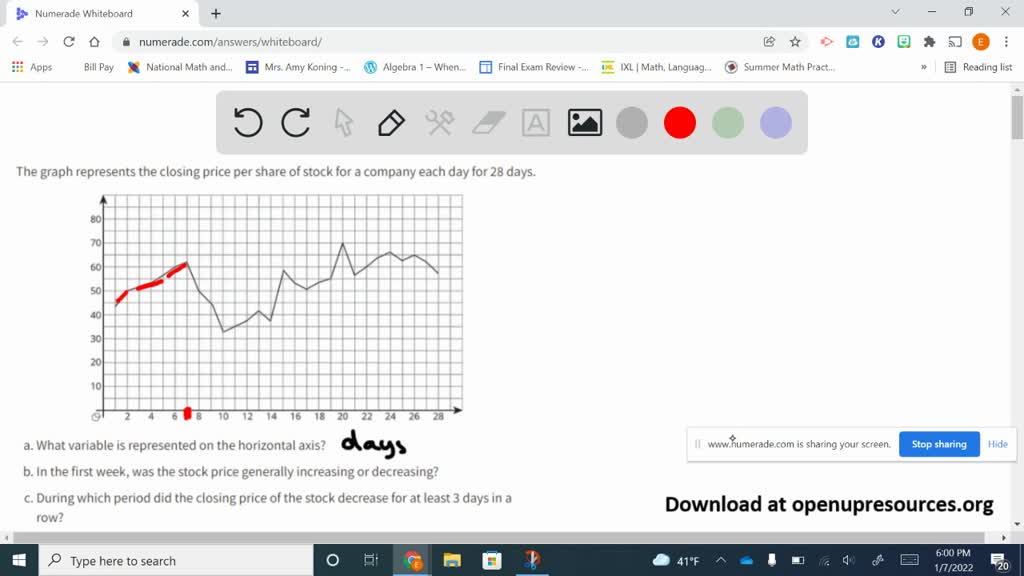Click the Undo icon on the whiteboard
This screenshot has height=576, width=1024.
tap(248, 122)
